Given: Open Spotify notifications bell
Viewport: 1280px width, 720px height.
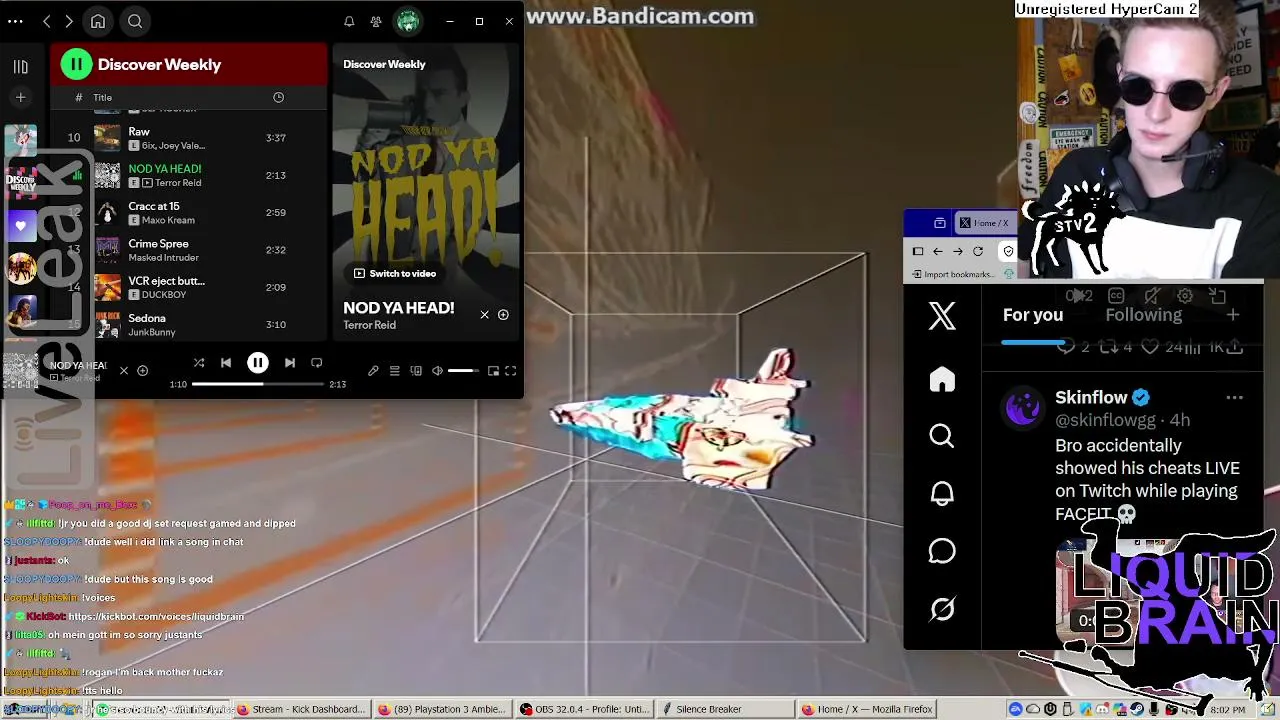Looking at the screenshot, I should [x=349, y=21].
